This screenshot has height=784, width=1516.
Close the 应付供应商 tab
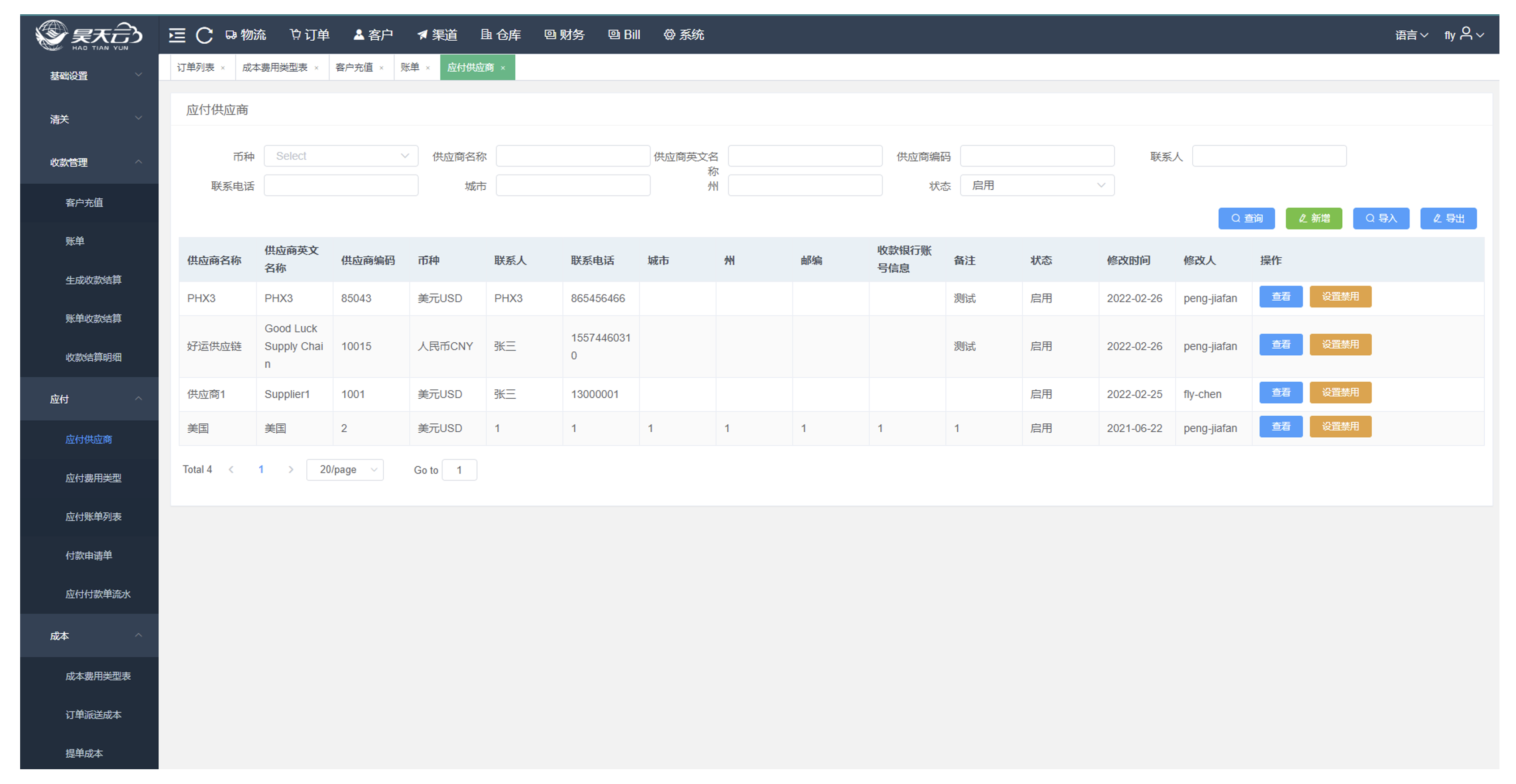tap(503, 68)
